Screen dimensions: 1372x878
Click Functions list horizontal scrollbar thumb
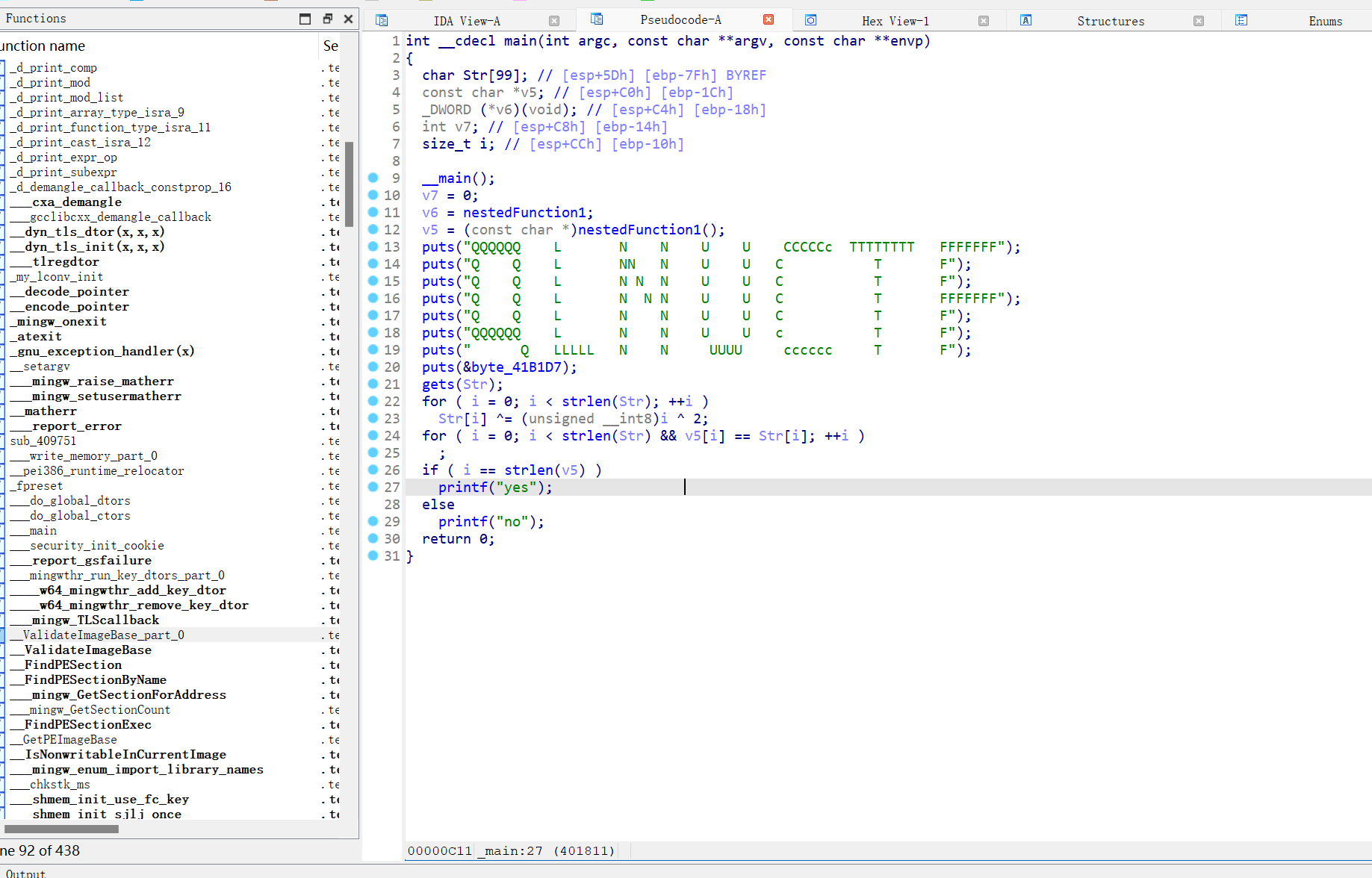61,829
